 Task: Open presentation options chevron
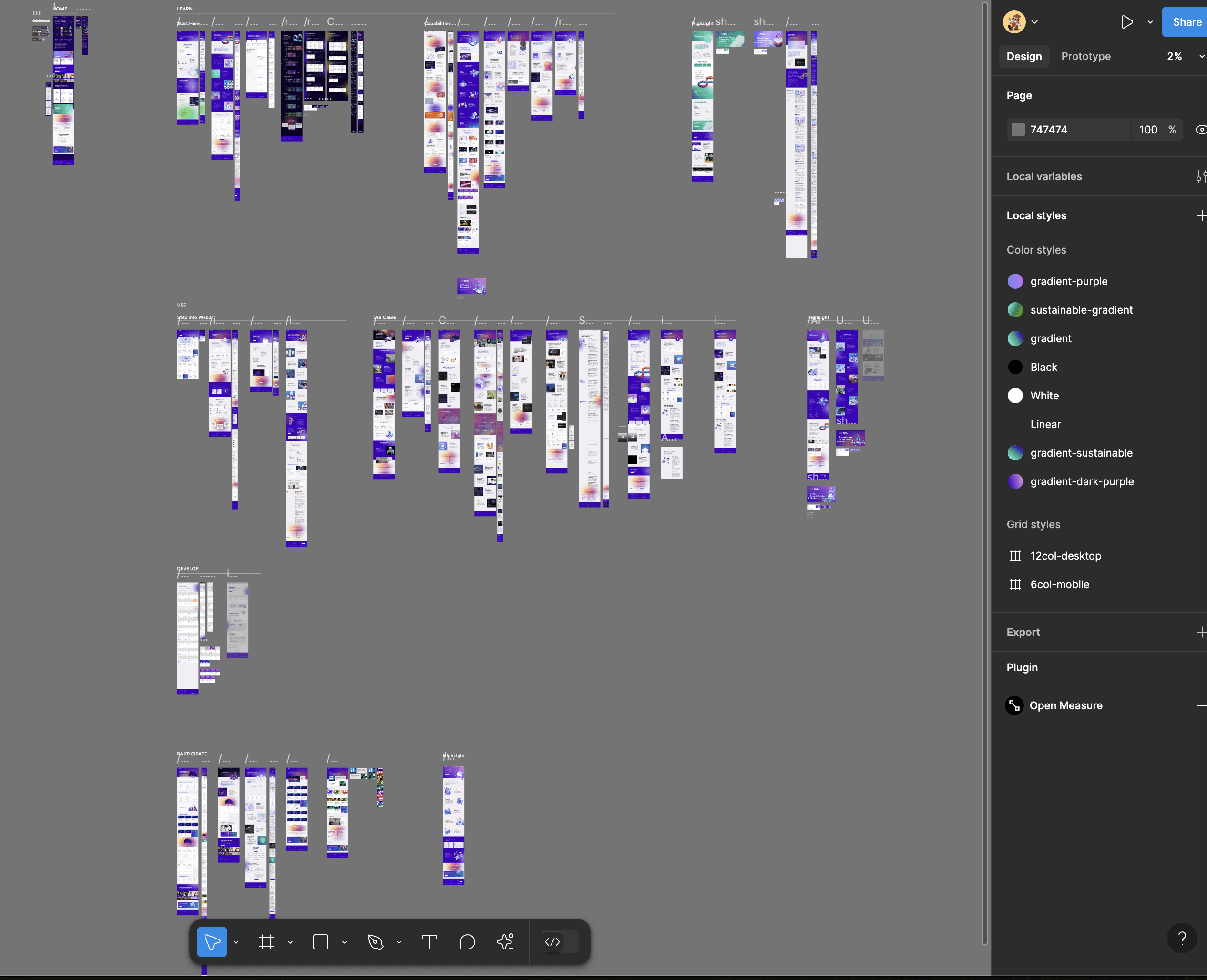(x=1150, y=22)
